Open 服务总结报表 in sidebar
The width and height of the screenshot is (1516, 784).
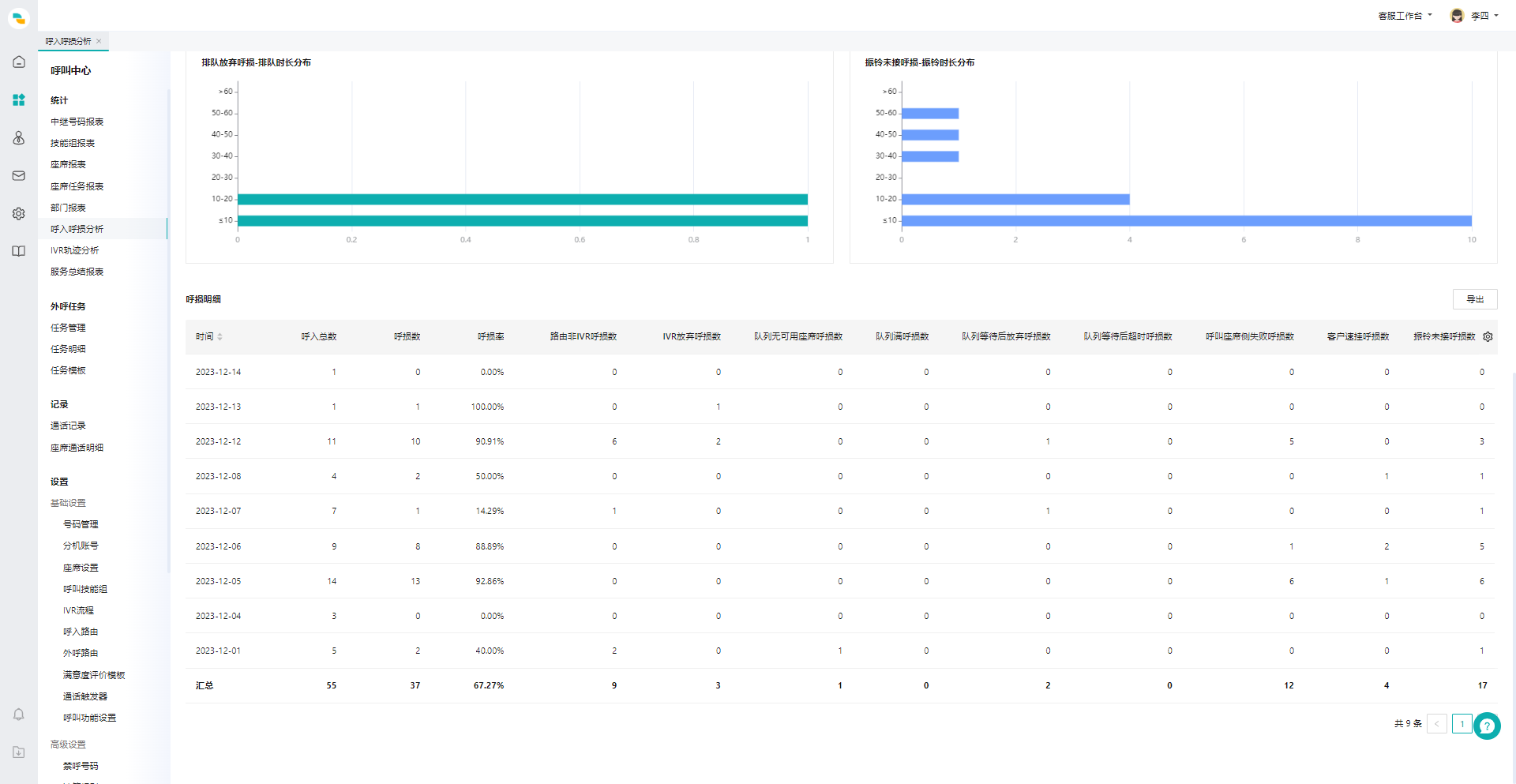coord(77,272)
